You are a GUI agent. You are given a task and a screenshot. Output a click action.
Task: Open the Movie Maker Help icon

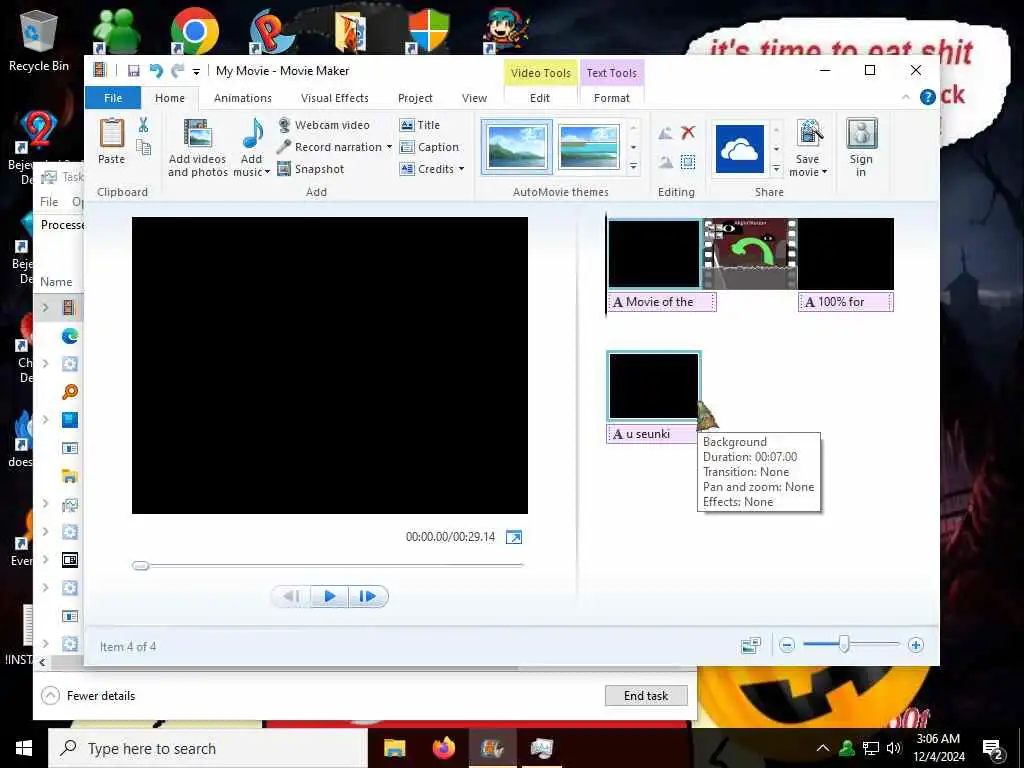click(x=927, y=97)
